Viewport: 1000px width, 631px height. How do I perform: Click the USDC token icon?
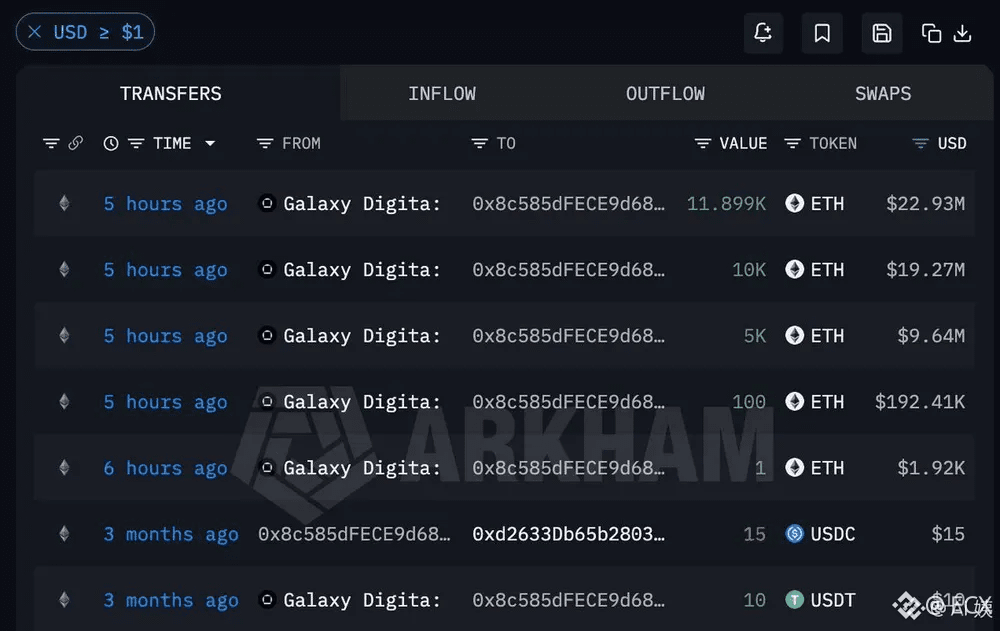coord(795,533)
